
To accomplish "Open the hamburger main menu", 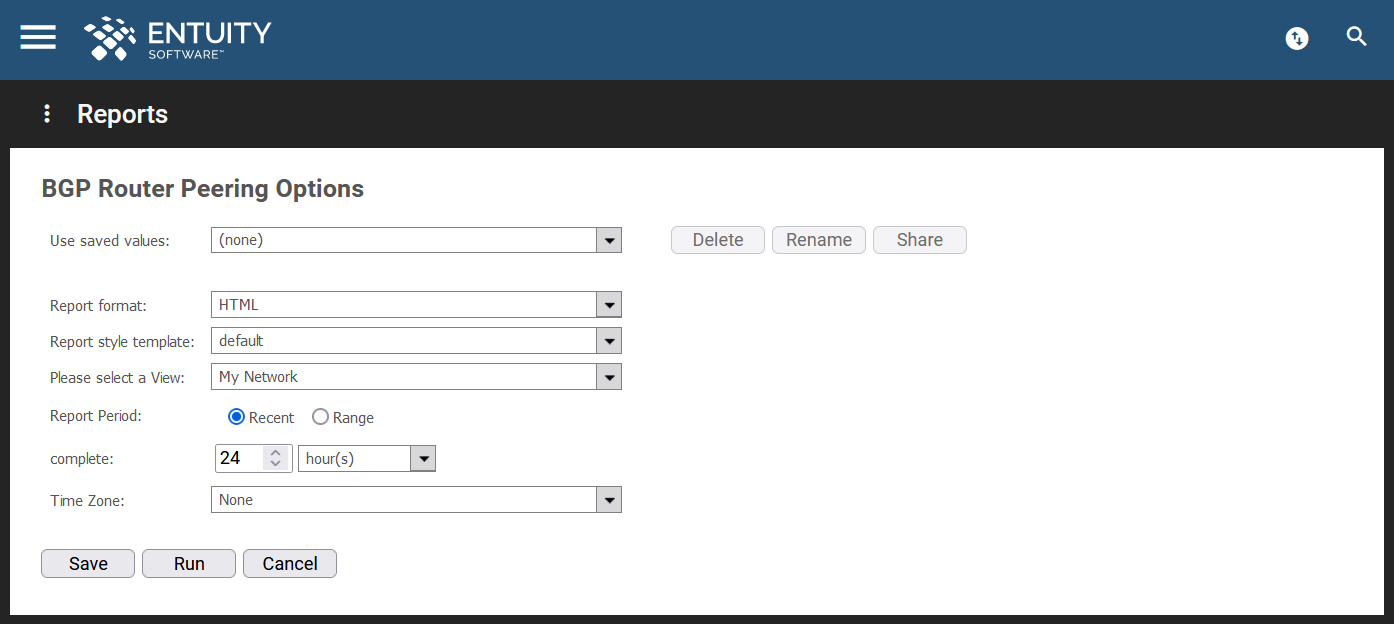I will pos(38,37).
